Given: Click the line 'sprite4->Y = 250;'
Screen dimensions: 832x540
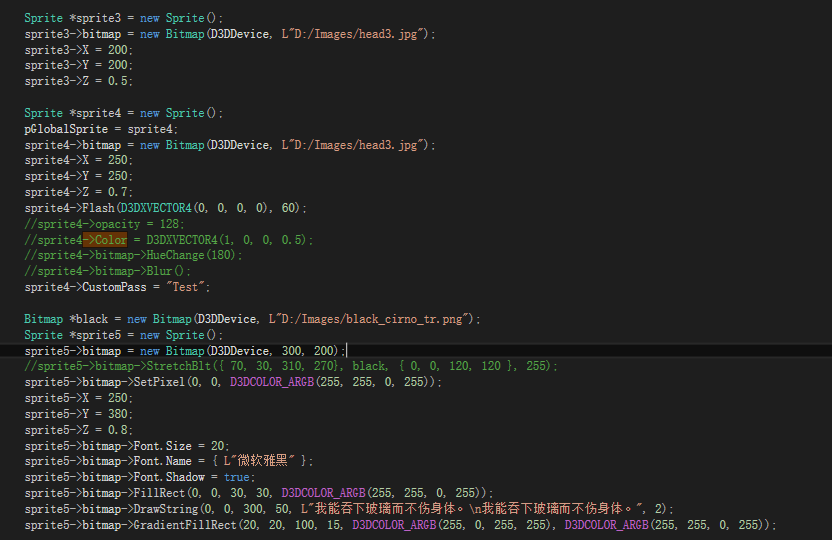Looking at the screenshot, I should pyautogui.click(x=79, y=176).
